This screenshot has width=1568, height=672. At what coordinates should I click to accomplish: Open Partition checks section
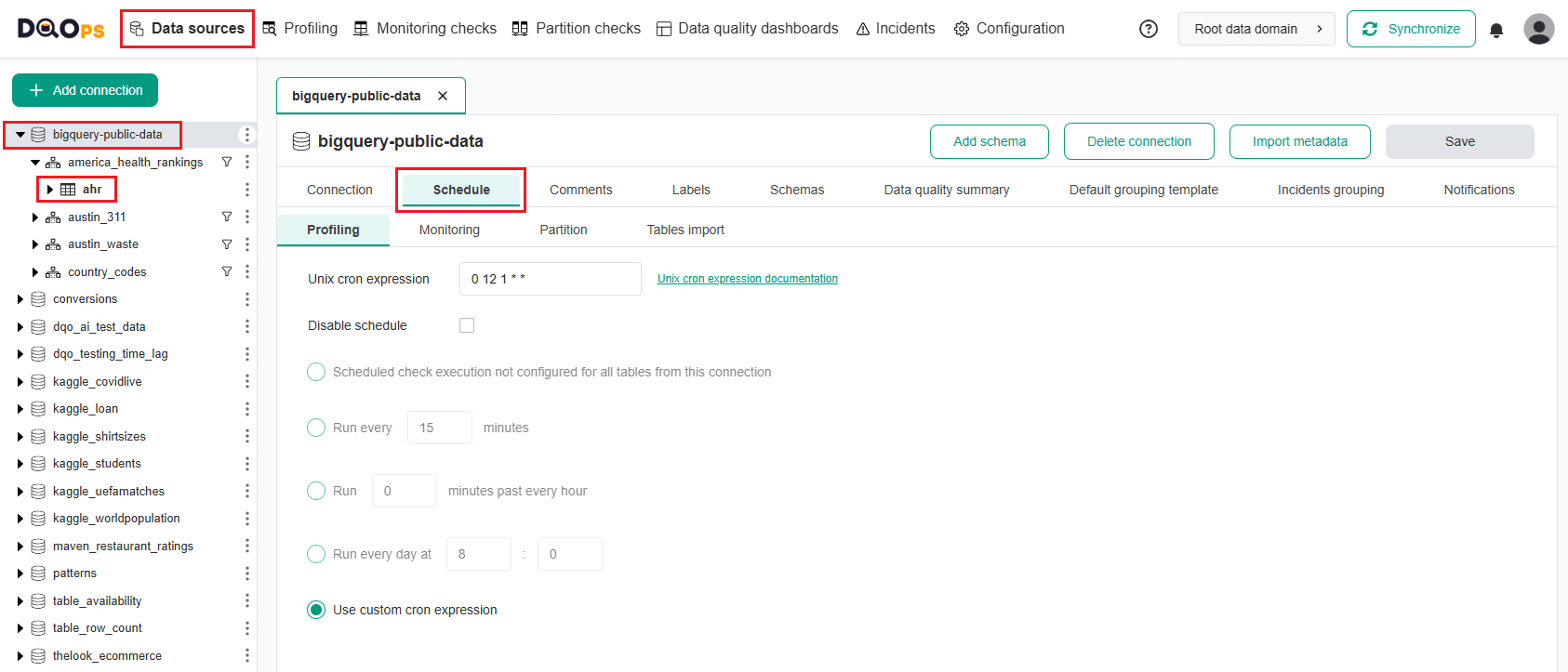tap(577, 29)
